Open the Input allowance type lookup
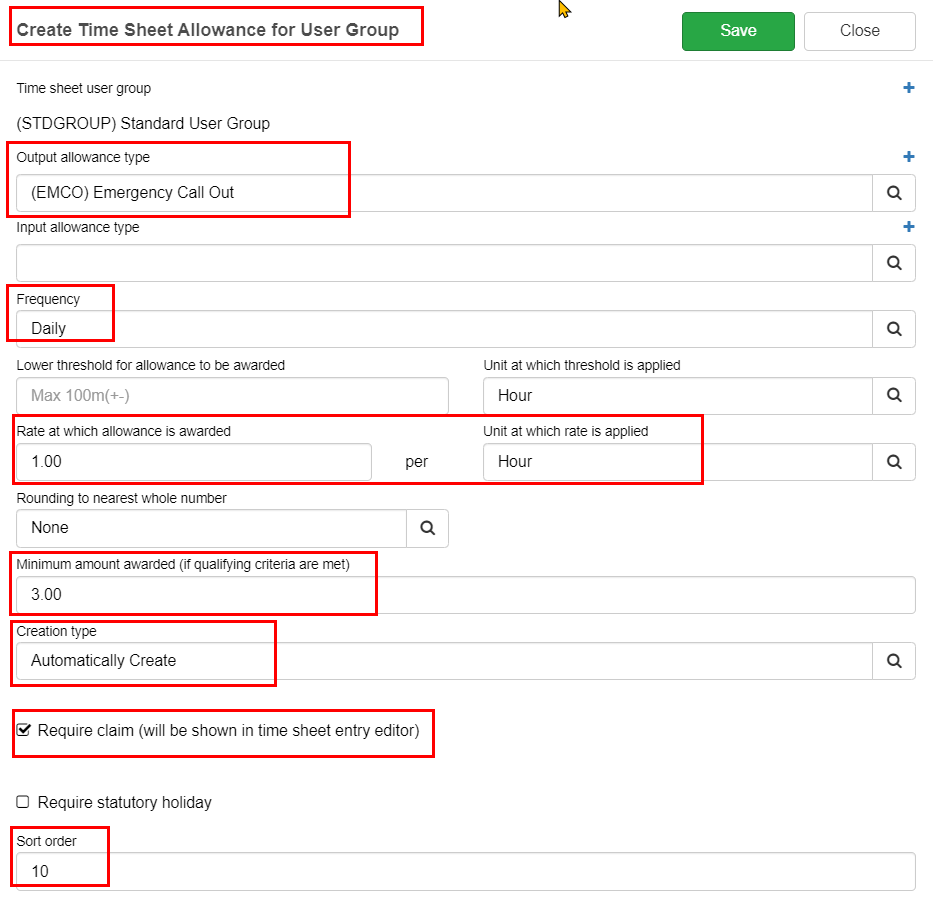The height and width of the screenshot is (914, 933). [x=893, y=262]
